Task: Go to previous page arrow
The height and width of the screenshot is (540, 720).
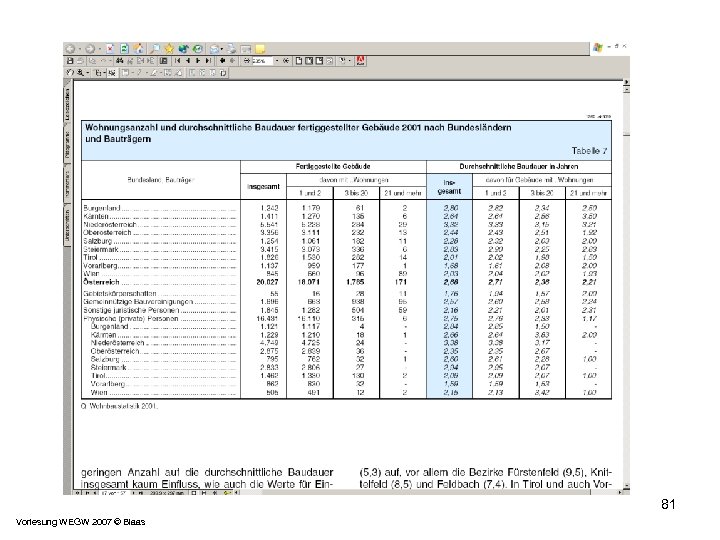Action: [188, 61]
